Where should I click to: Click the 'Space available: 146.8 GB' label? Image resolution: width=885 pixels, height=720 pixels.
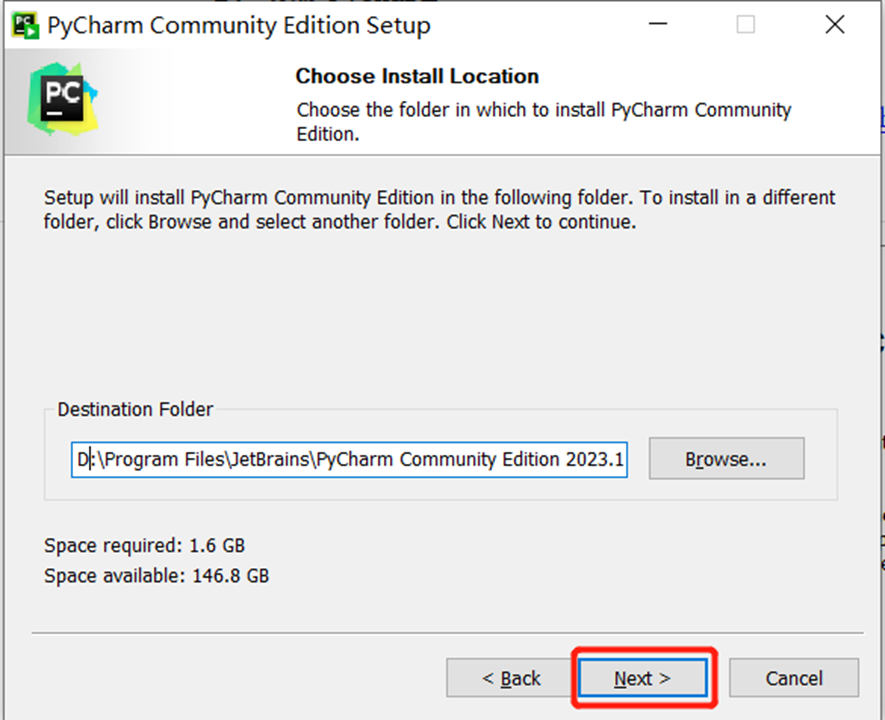point(156,576)
